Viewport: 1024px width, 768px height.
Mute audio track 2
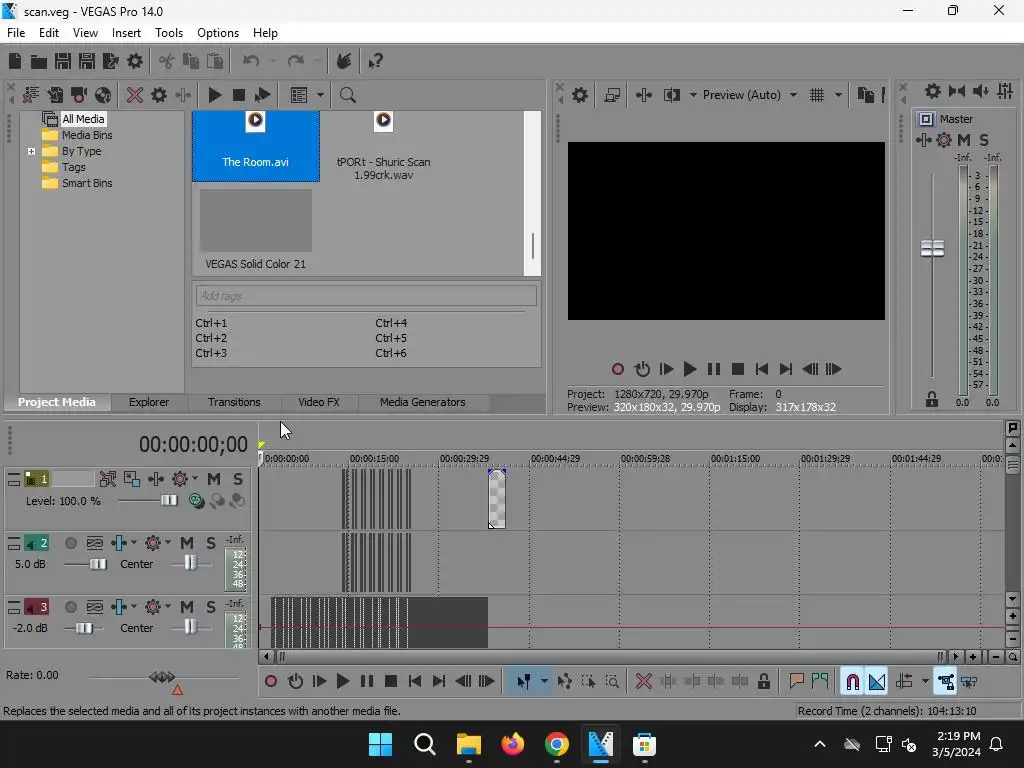pos(187,543)
